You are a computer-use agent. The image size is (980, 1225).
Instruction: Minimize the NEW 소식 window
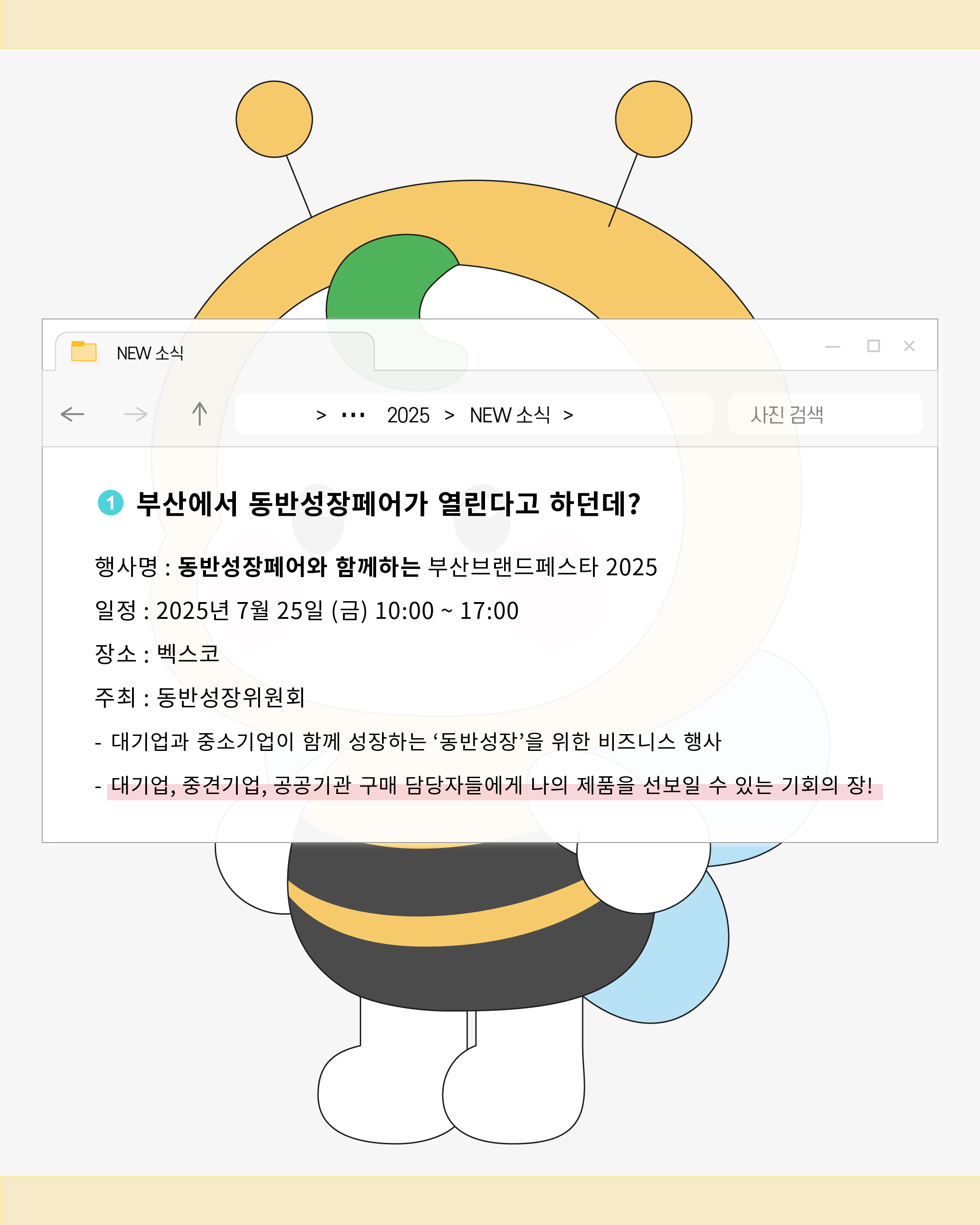click(832, 347)
